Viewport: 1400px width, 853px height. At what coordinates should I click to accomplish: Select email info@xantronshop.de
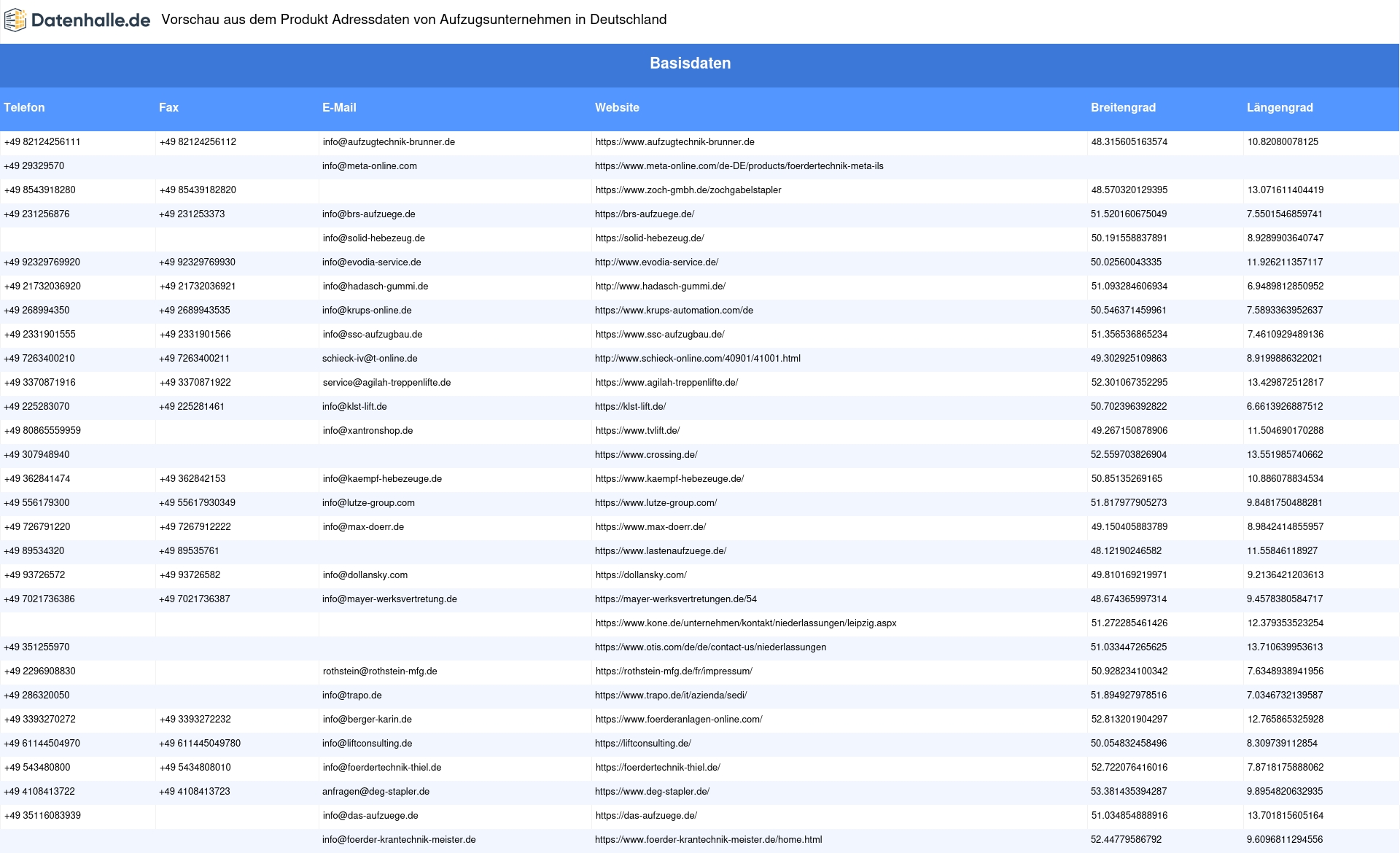(x=368, y=431)
